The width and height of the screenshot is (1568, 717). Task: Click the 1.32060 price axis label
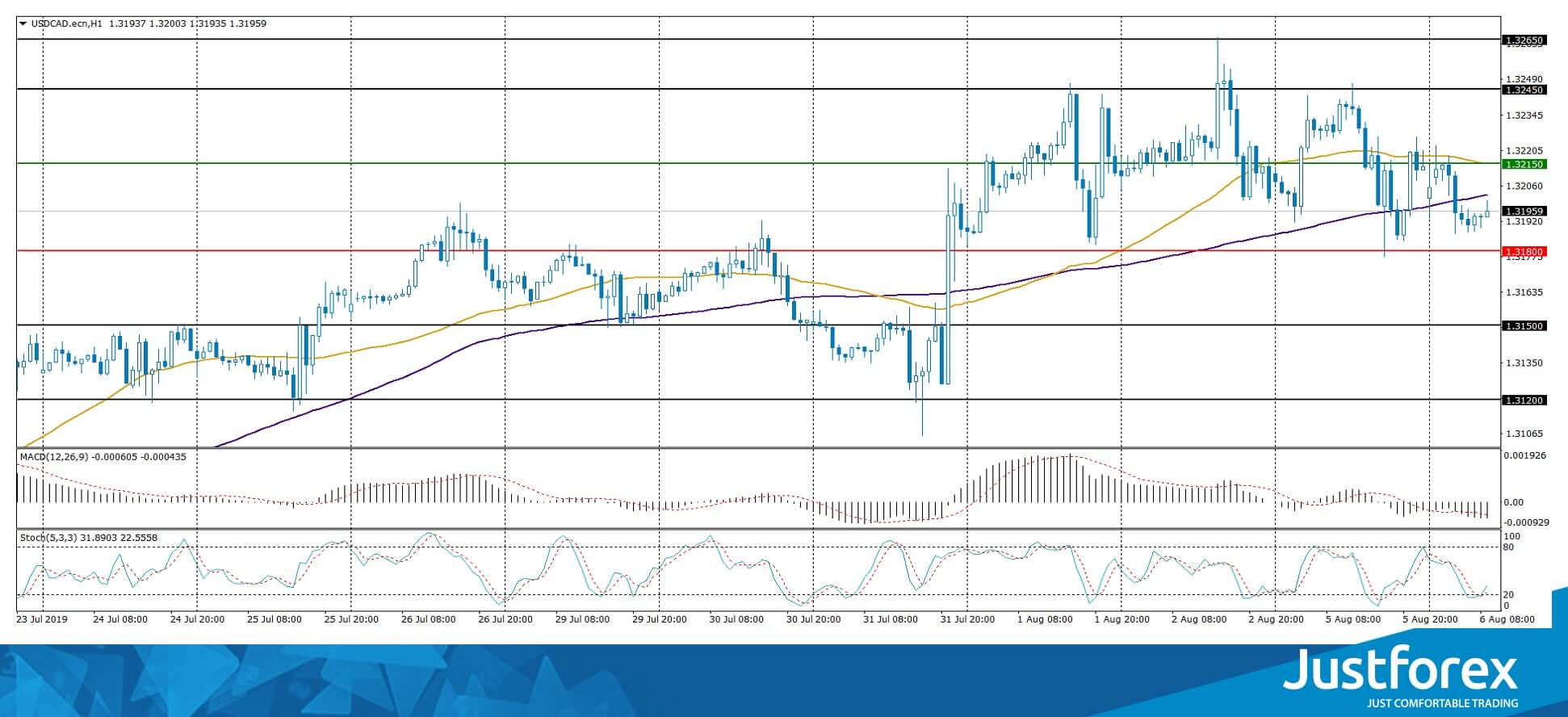[1525, 186]
